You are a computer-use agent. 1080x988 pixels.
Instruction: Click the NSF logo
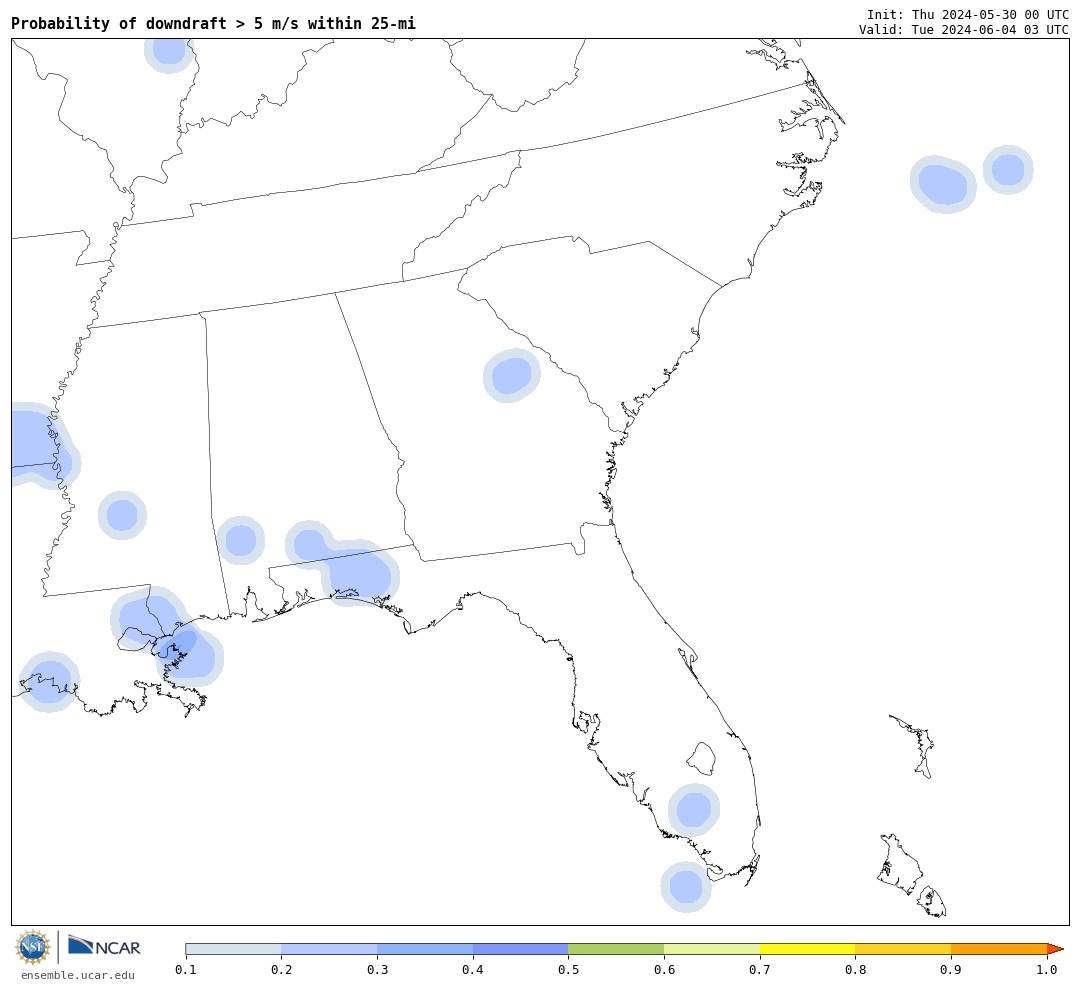pyautogui.click(x=32, y=947)
